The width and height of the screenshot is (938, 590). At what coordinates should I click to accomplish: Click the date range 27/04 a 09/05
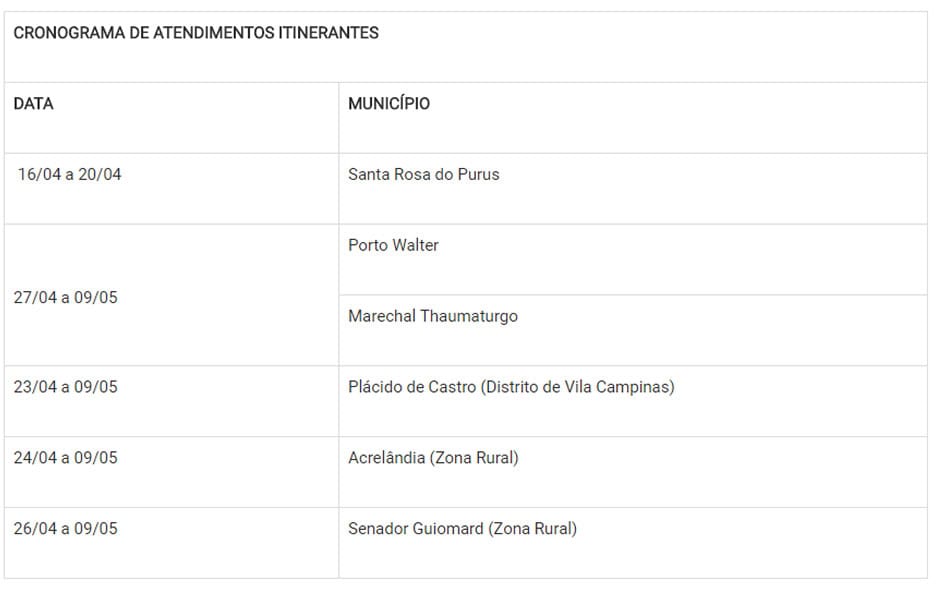[66, 298]
